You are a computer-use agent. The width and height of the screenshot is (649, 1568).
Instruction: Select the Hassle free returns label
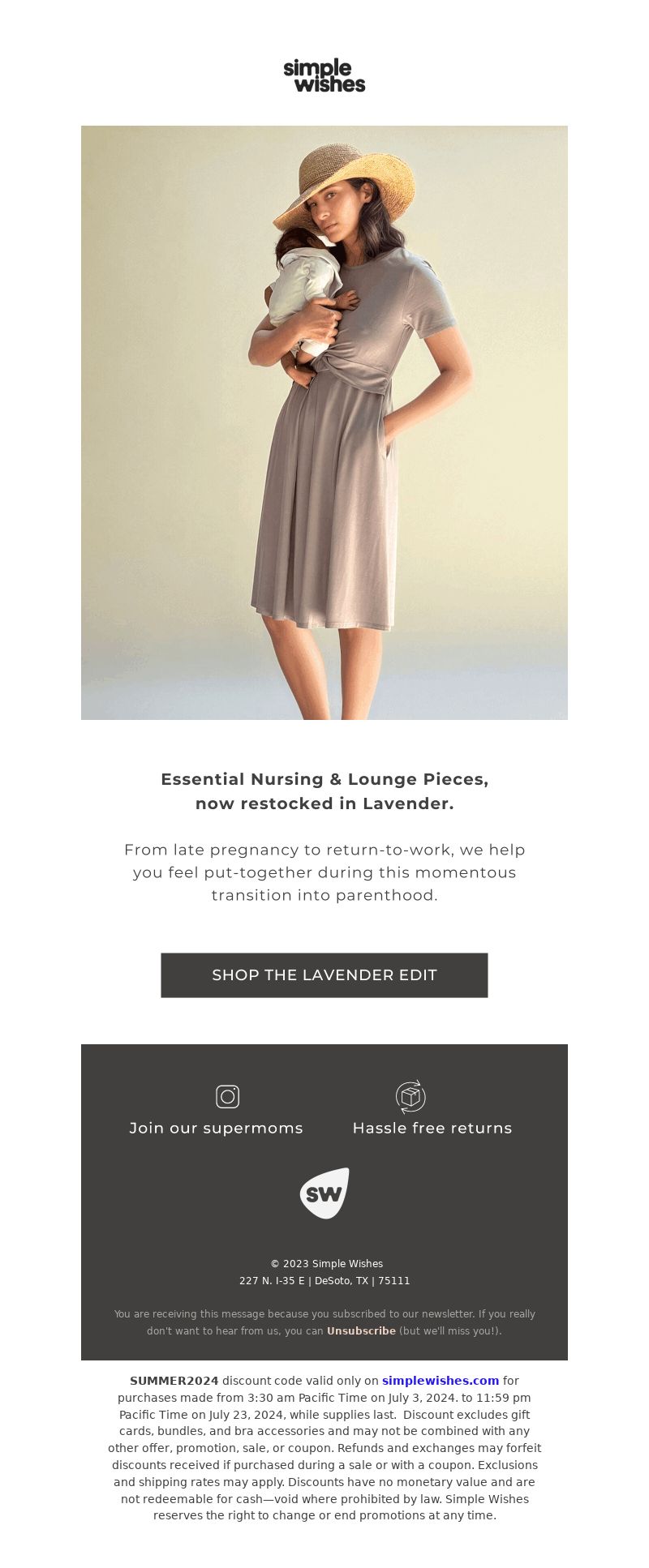coord(432,1128)
